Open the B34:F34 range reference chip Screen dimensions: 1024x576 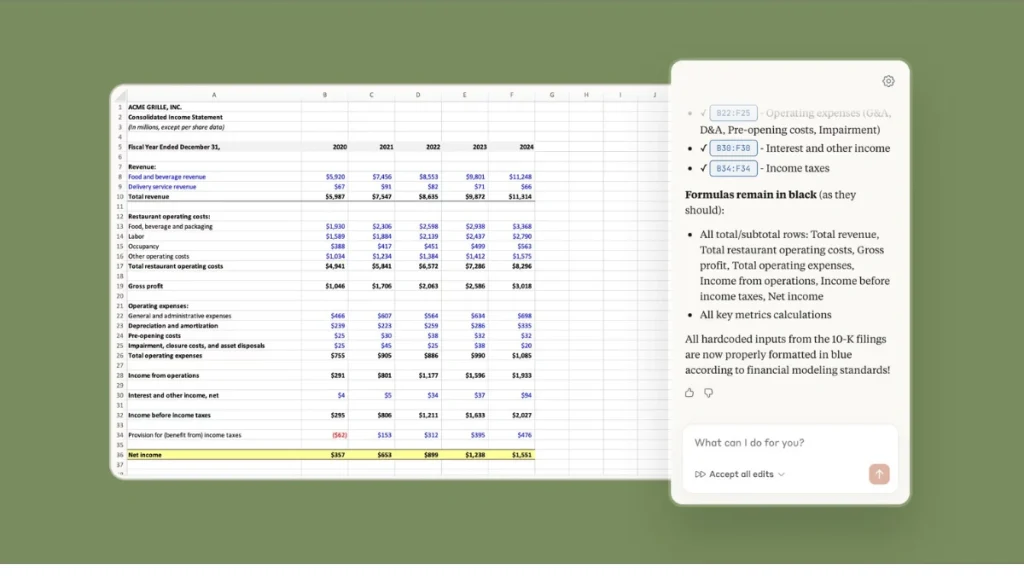coord(733,168)
